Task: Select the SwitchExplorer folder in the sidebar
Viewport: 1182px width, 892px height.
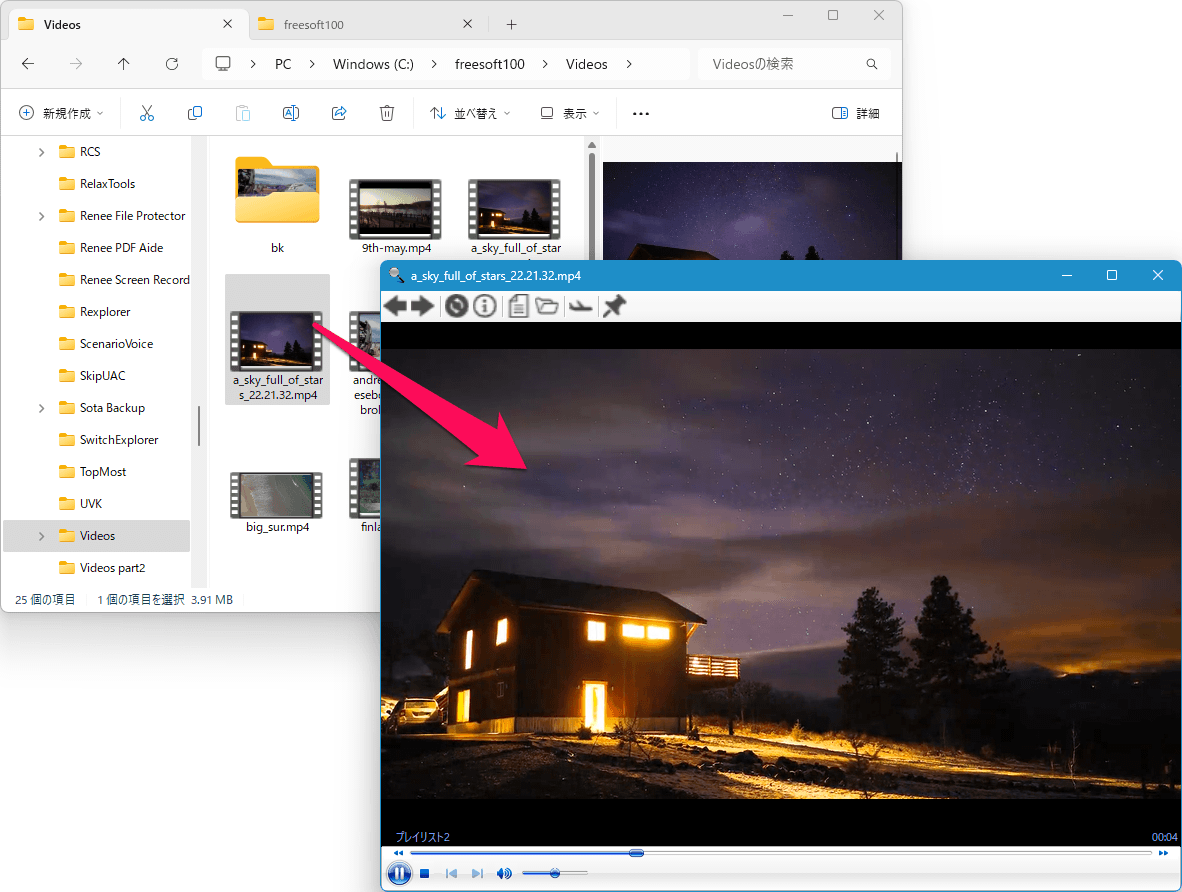Action: [118, 440]
